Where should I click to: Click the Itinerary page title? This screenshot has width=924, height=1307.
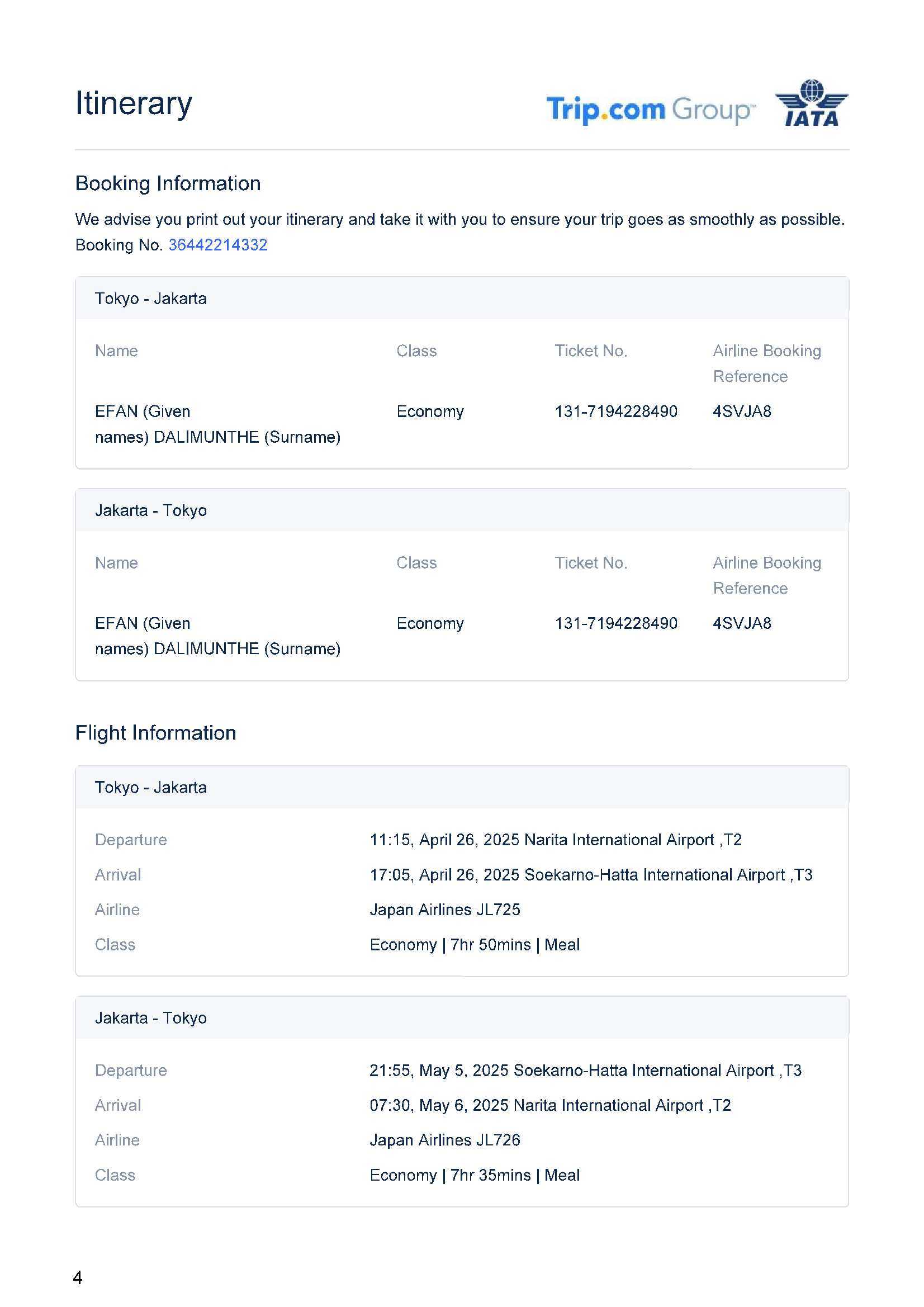134,103
